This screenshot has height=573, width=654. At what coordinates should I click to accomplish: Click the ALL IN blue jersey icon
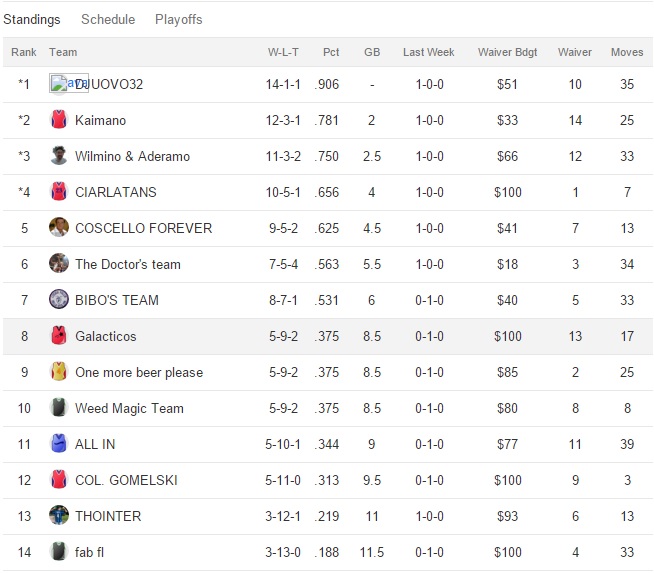click(58, 444)
